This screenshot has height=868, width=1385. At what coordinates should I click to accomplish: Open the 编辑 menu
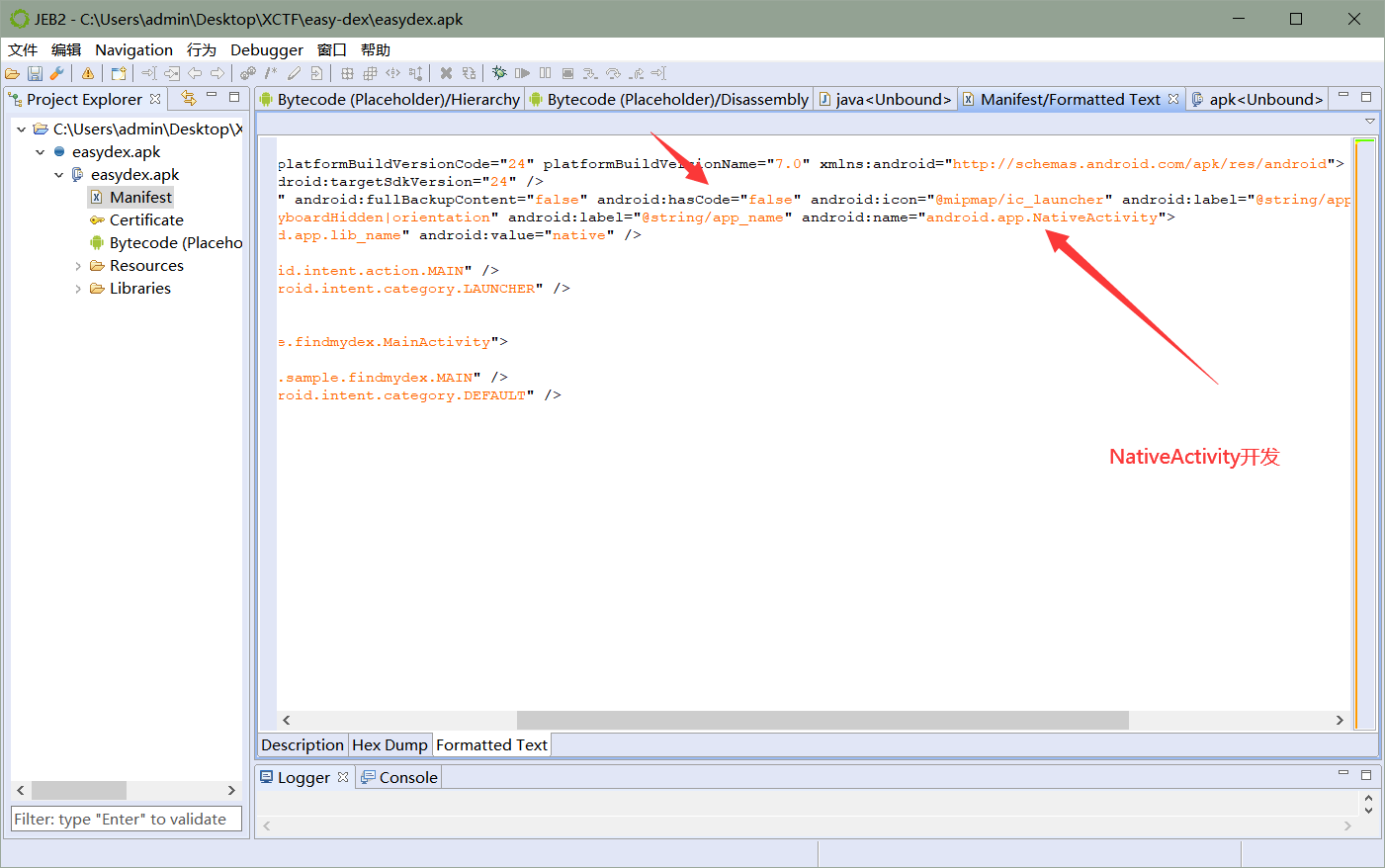(x=66, y=49)
